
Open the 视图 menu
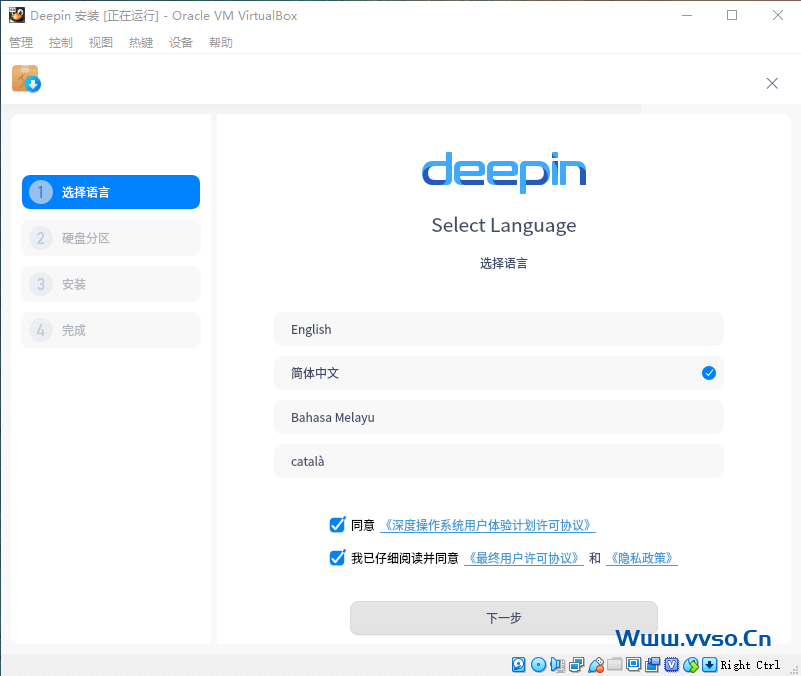click(101, 43)
